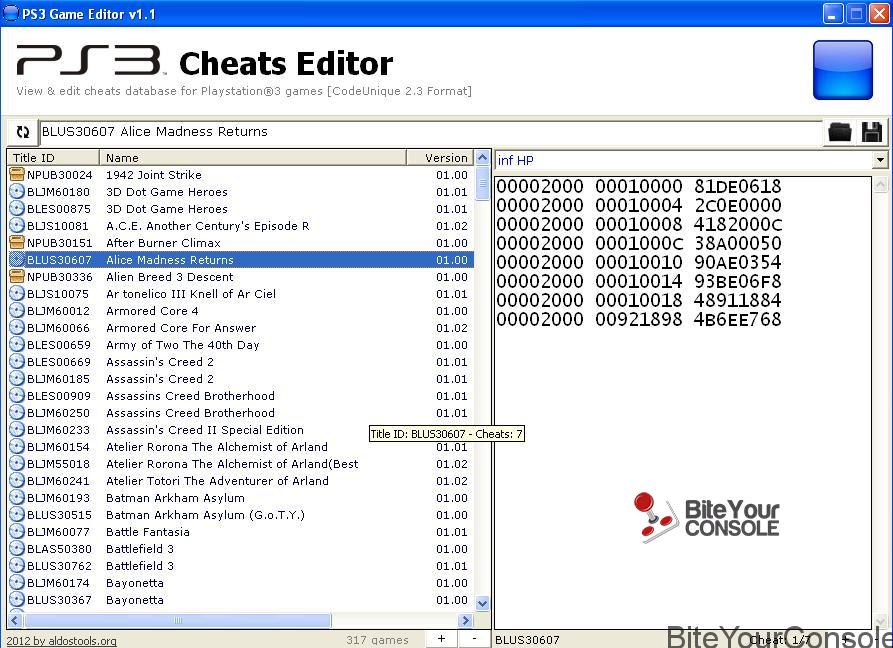Click the disc icon for BLUS30367 Bayonetta
The height and width of the screenshot is (648, 893).
(17, 600)
